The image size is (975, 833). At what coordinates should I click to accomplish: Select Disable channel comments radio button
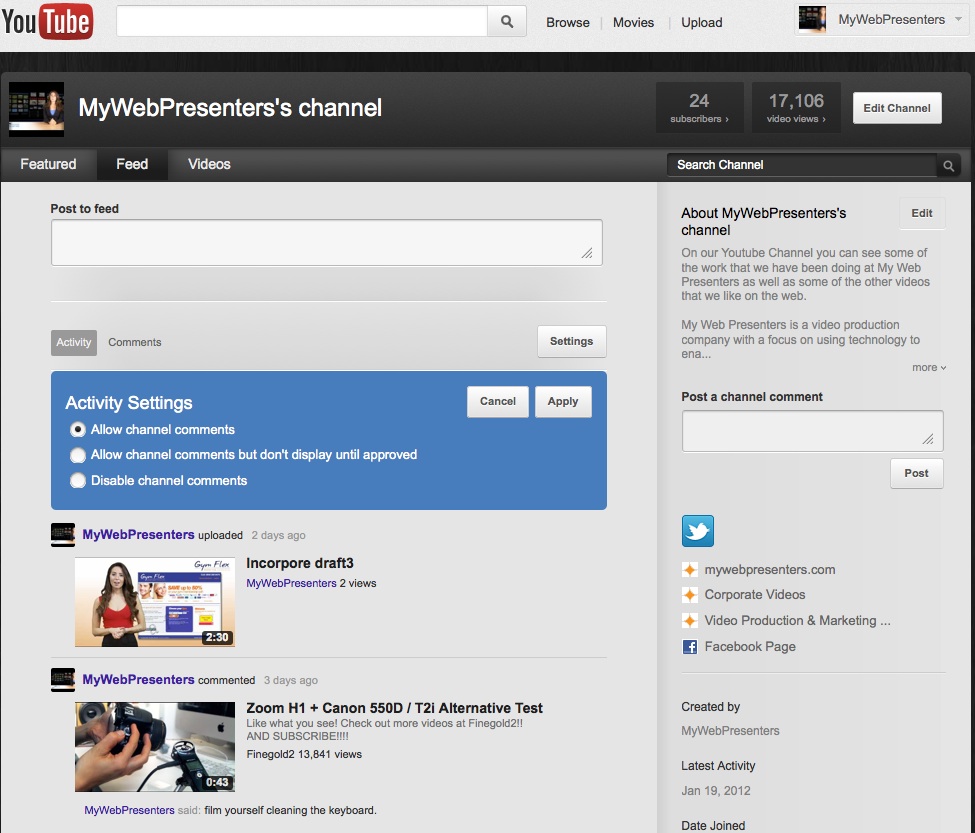click(x=78, y=481)
